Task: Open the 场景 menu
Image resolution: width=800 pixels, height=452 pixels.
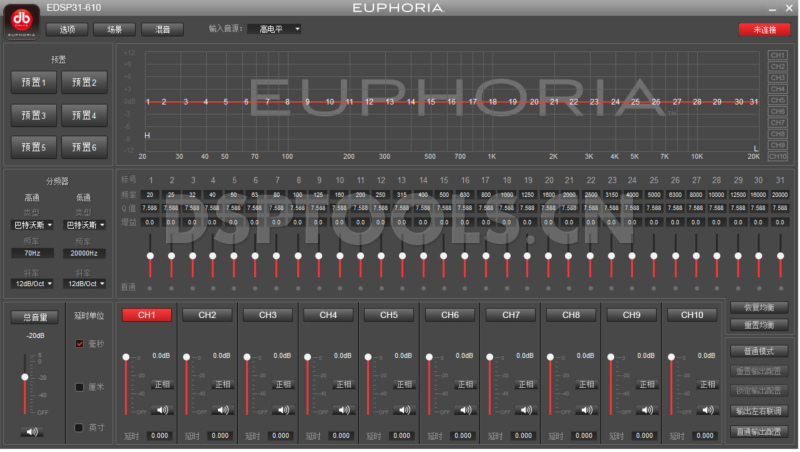Action: coord(114,29)
